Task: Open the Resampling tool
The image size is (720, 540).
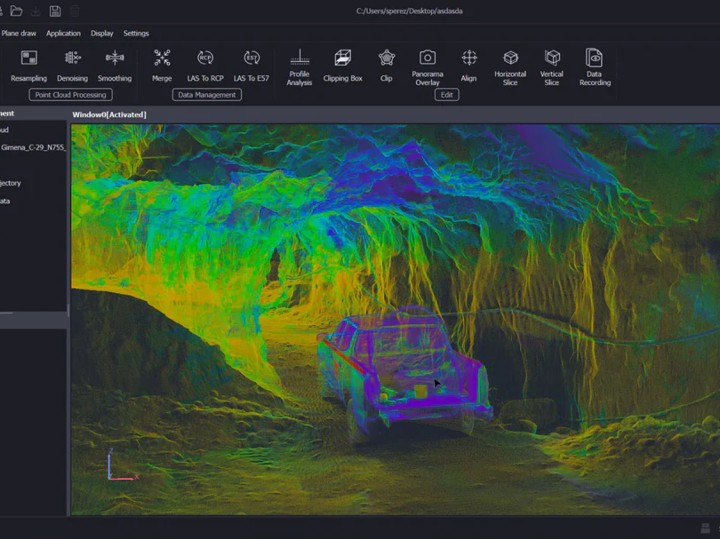Action: 28,66
